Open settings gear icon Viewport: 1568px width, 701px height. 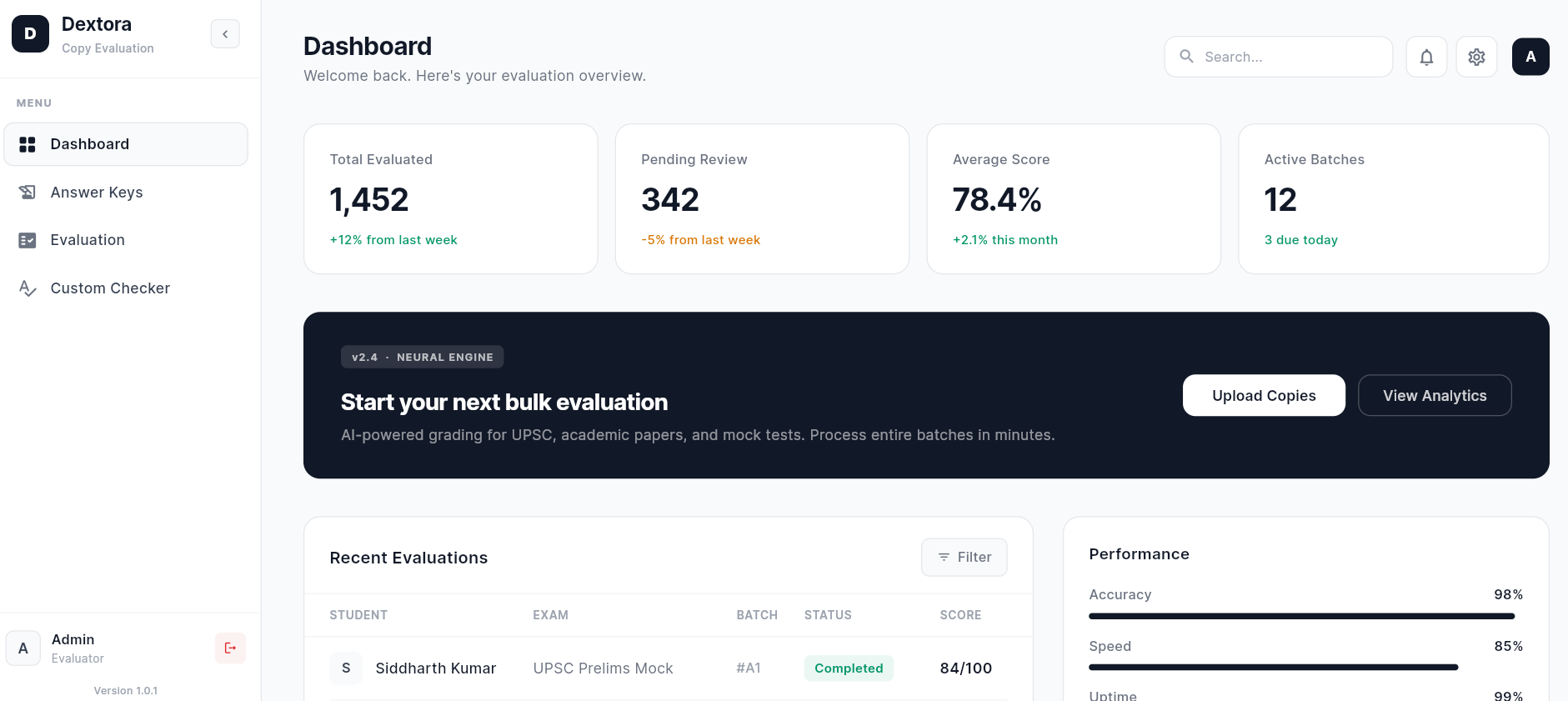pos(1476,57)
